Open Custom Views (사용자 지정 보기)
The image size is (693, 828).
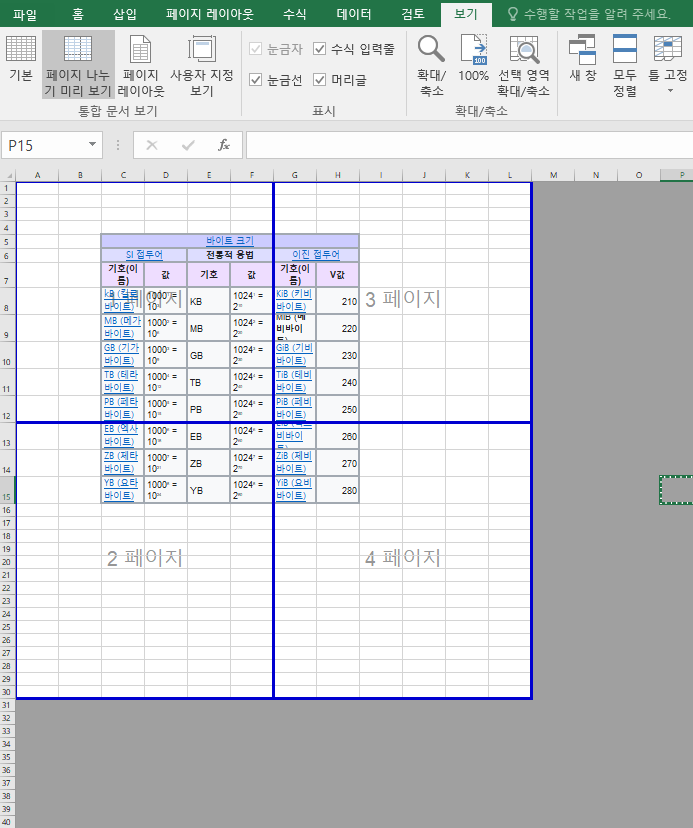(202, 65)
